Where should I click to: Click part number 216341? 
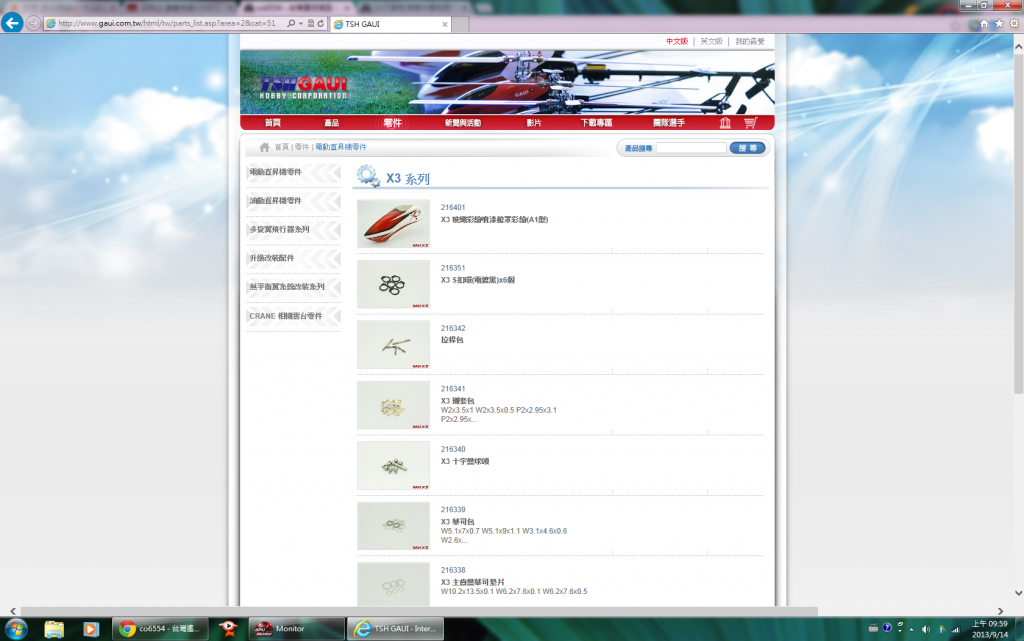(x=453, y=389)
